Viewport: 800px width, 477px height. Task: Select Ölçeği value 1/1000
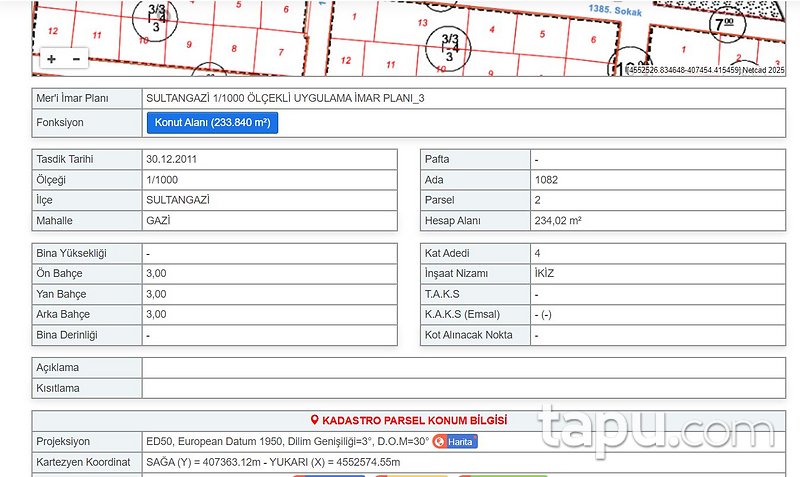pyautogui.click(x=162, y=180)
